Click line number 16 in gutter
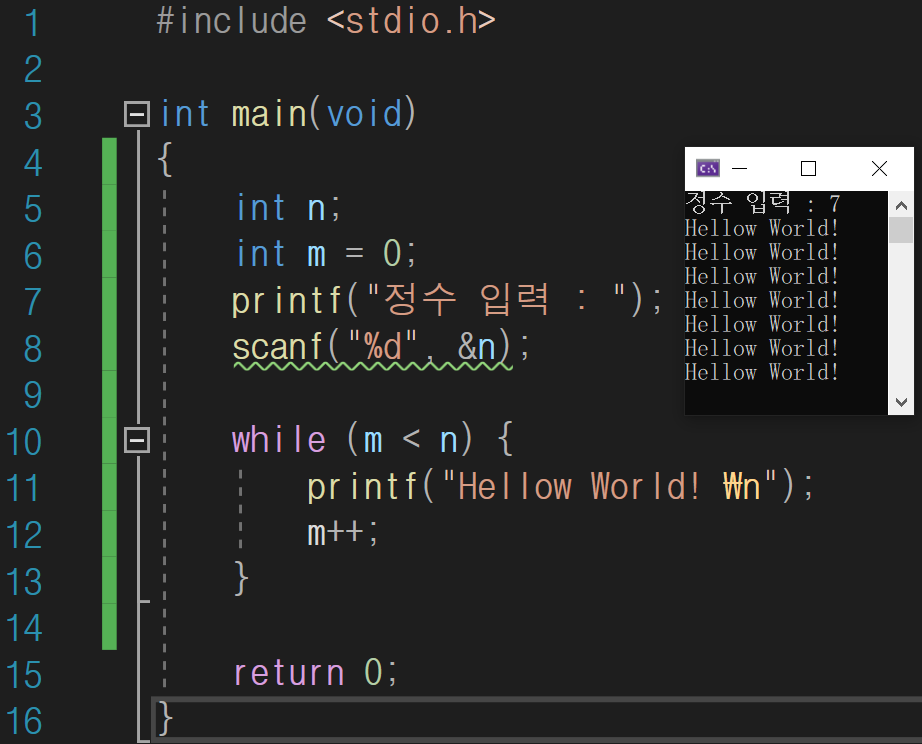The width and height of the screenshot is (922, 744). tap(24, 721)
